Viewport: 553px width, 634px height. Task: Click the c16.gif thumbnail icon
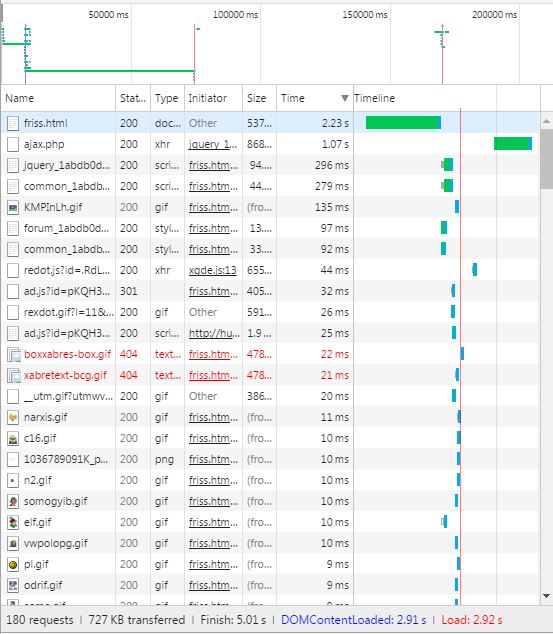point(13,438)
